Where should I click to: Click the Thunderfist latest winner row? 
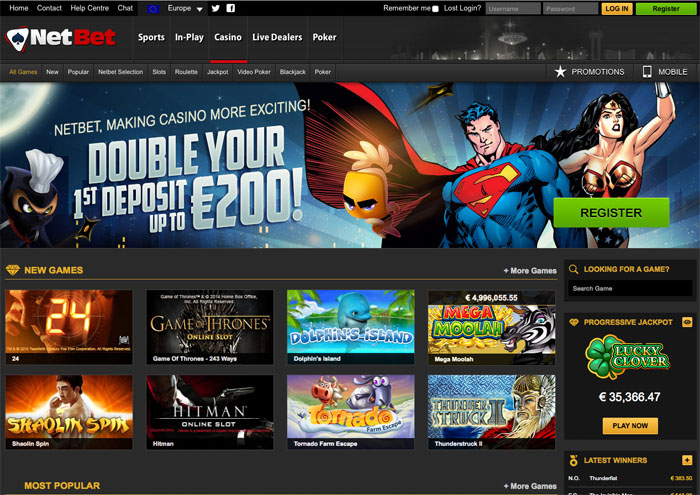630,478
